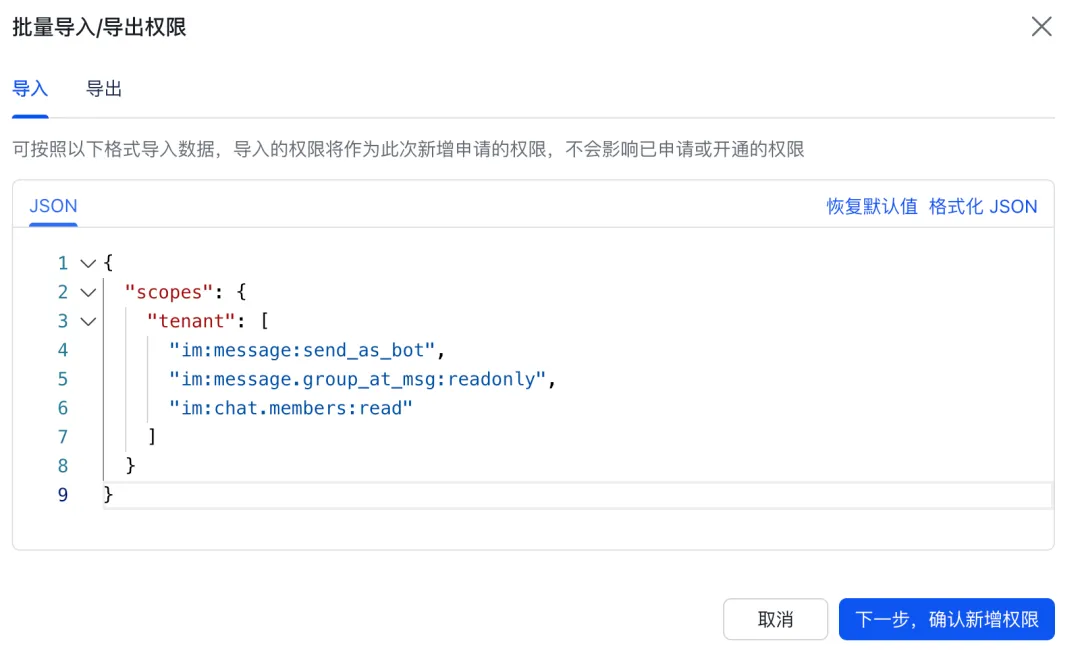This screenshot has width=1080, height=664.
Task: Click 恢复默认值 to restore defaults
Action: tap(872, 206)
